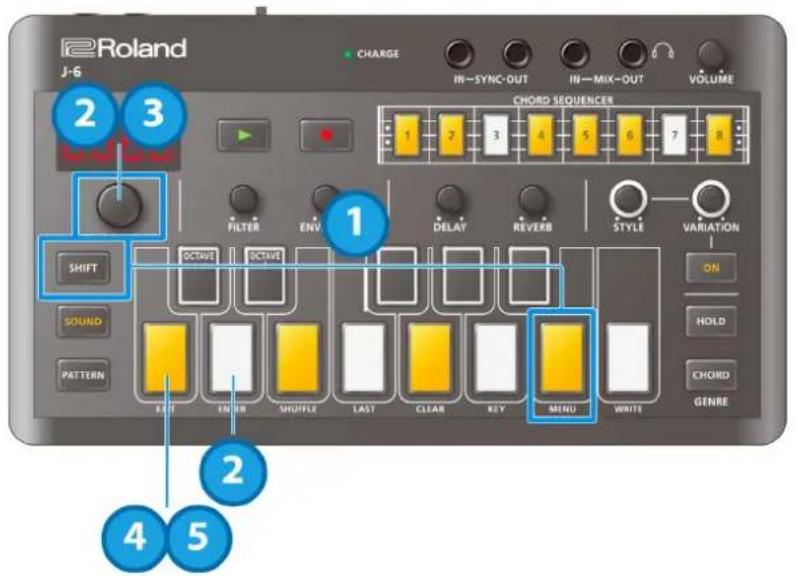Click the ENV knob
The width and height of the screenshot is (795, 576).
(324, 198)
